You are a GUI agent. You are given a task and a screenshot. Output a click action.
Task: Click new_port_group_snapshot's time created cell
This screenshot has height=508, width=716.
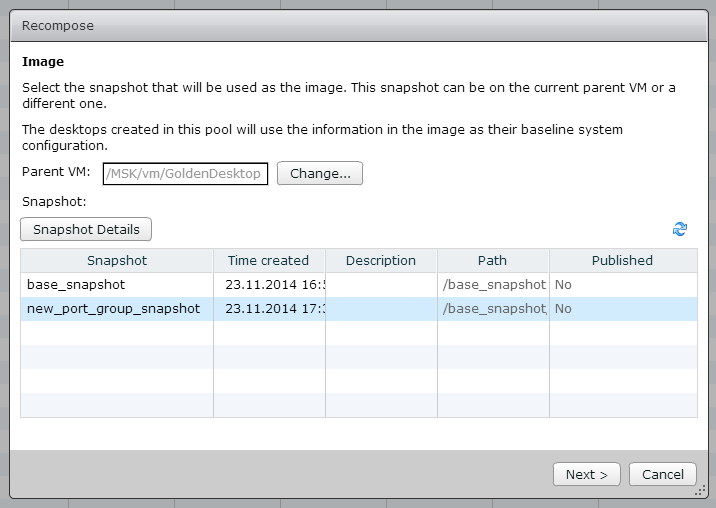(x=269, y=309)
